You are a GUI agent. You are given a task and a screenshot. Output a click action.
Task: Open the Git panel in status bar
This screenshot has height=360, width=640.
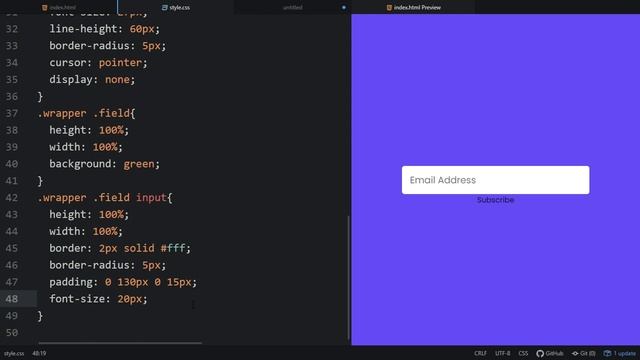583,353
